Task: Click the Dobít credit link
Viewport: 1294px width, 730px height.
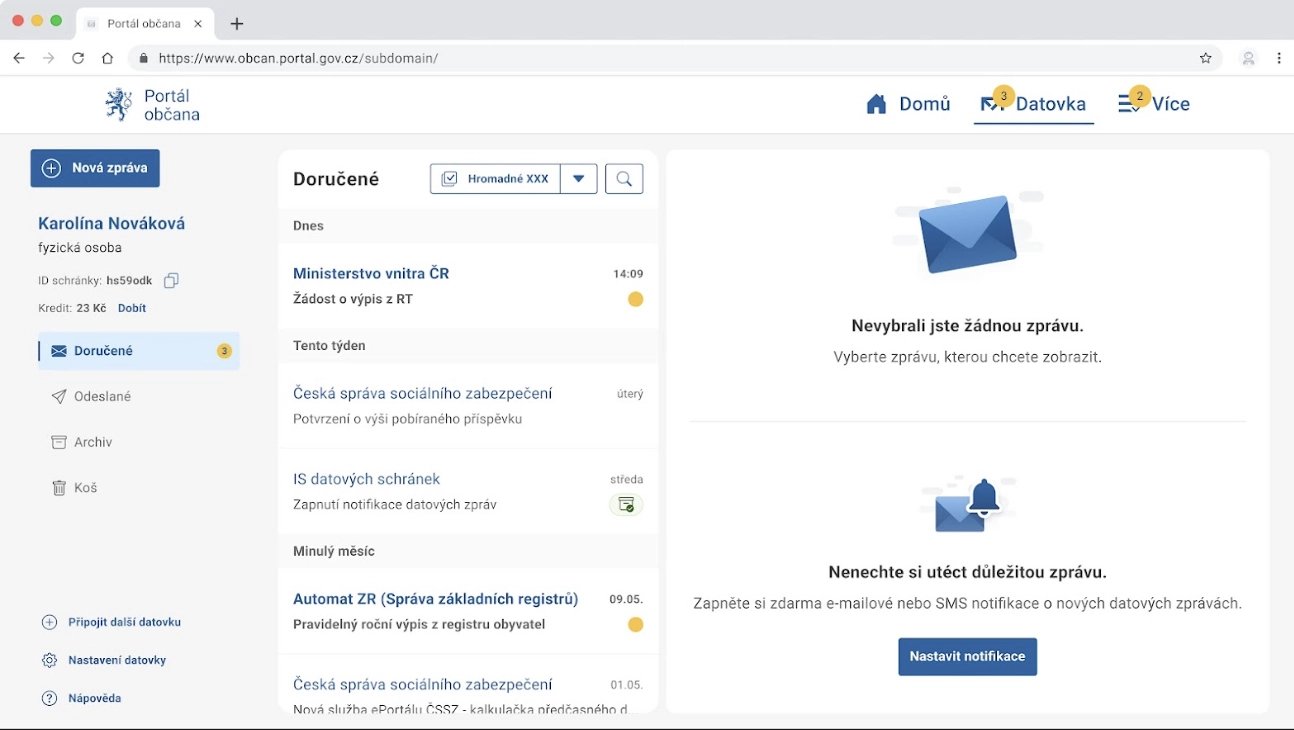Action: pos(132,308)
